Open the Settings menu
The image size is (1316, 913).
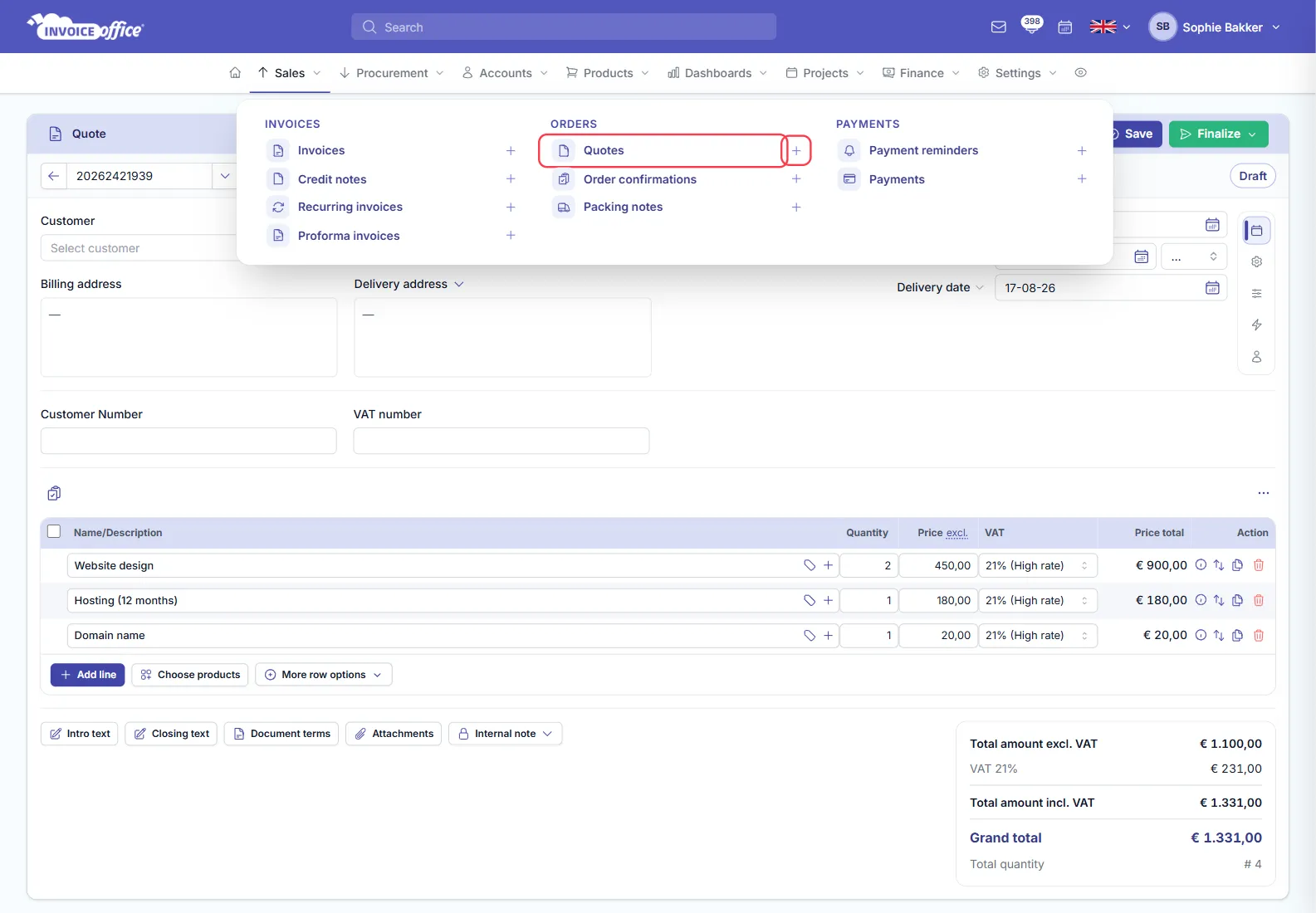(x=1017, y=73)
